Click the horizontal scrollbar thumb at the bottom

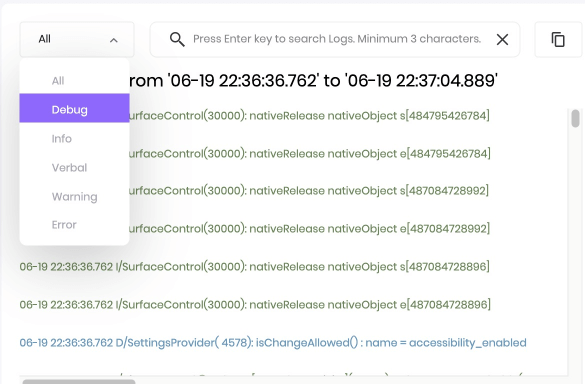79,382
